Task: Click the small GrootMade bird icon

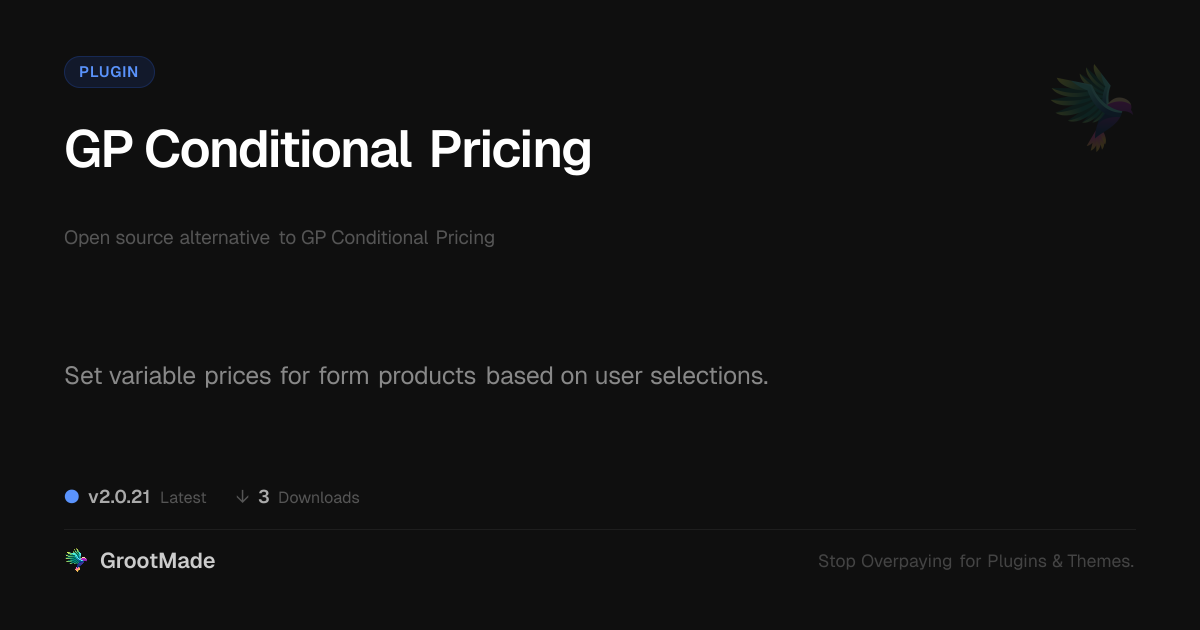Action: point(76,561)
